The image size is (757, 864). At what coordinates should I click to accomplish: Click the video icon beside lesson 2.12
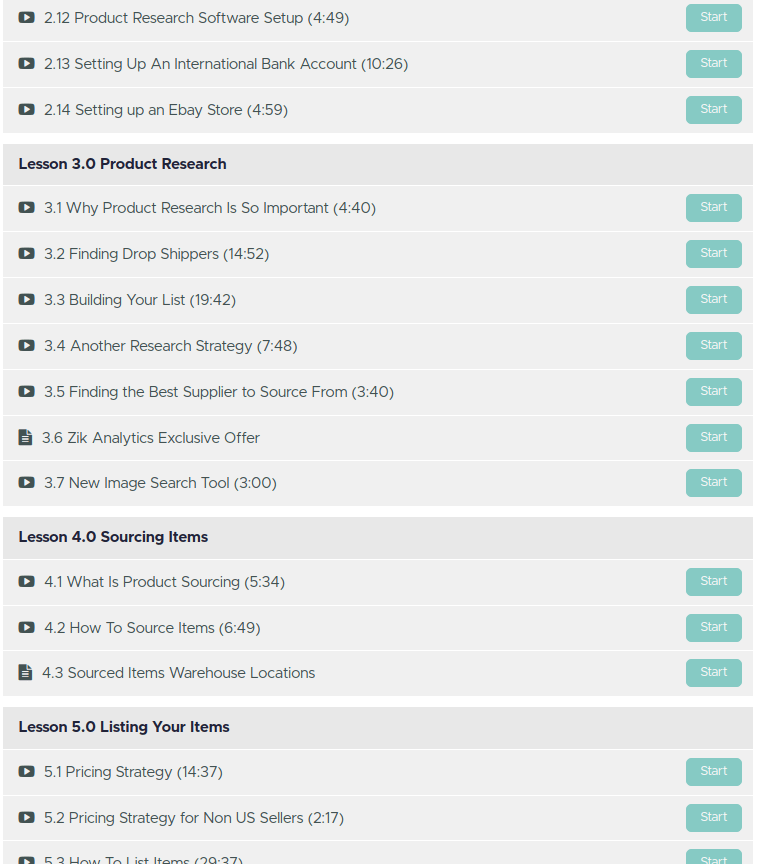[27, 18]
